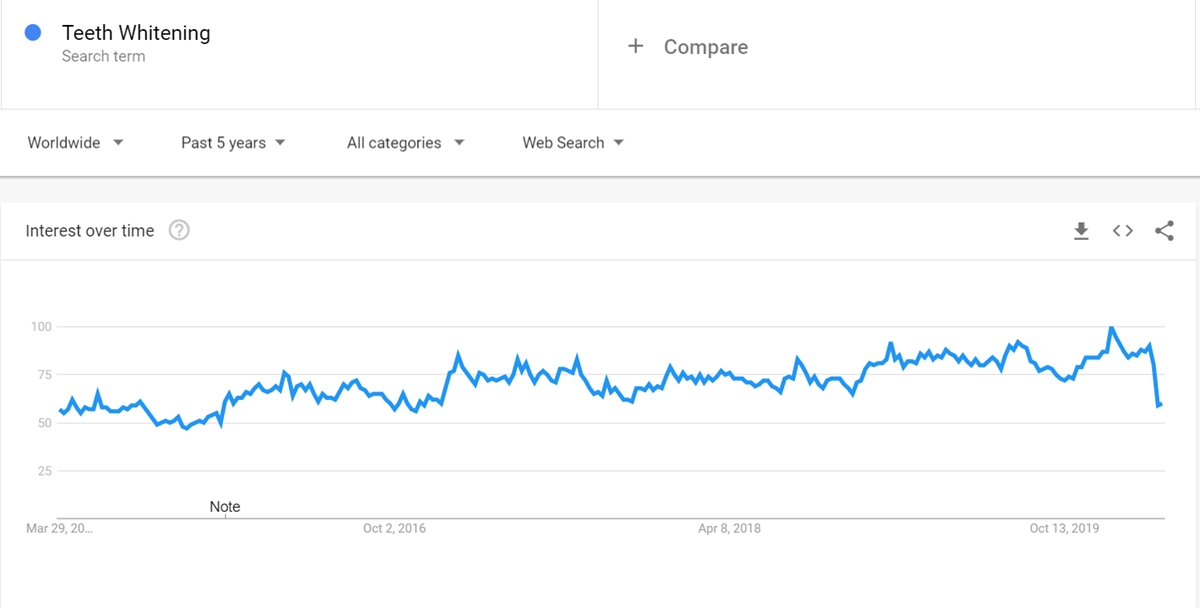The width and height of the screenshot is (1200, 608).
Task: Edit the Teeth Whitening search term
Action: point(136,33)
